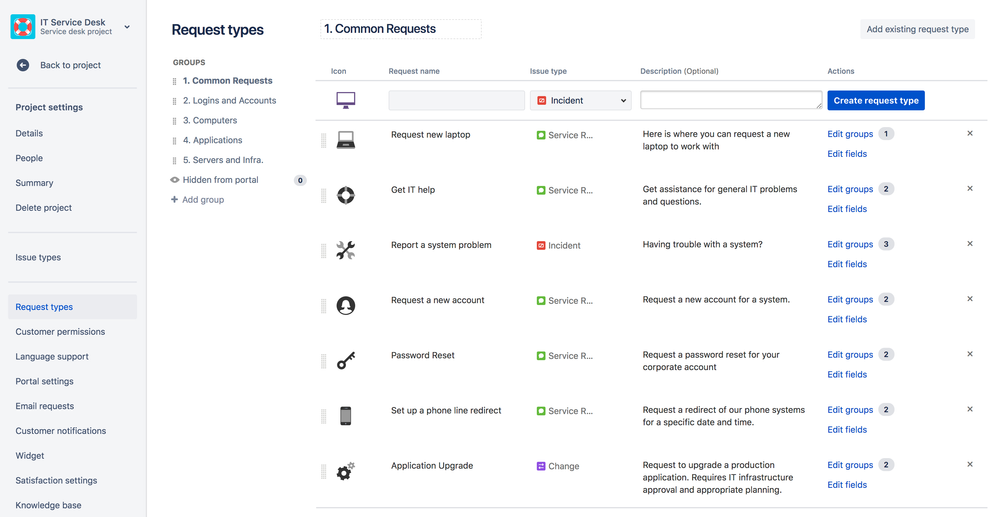The height and width of the screenshot is (517, 998).
Task: Click the Add group link
Action: pos(203,200)
